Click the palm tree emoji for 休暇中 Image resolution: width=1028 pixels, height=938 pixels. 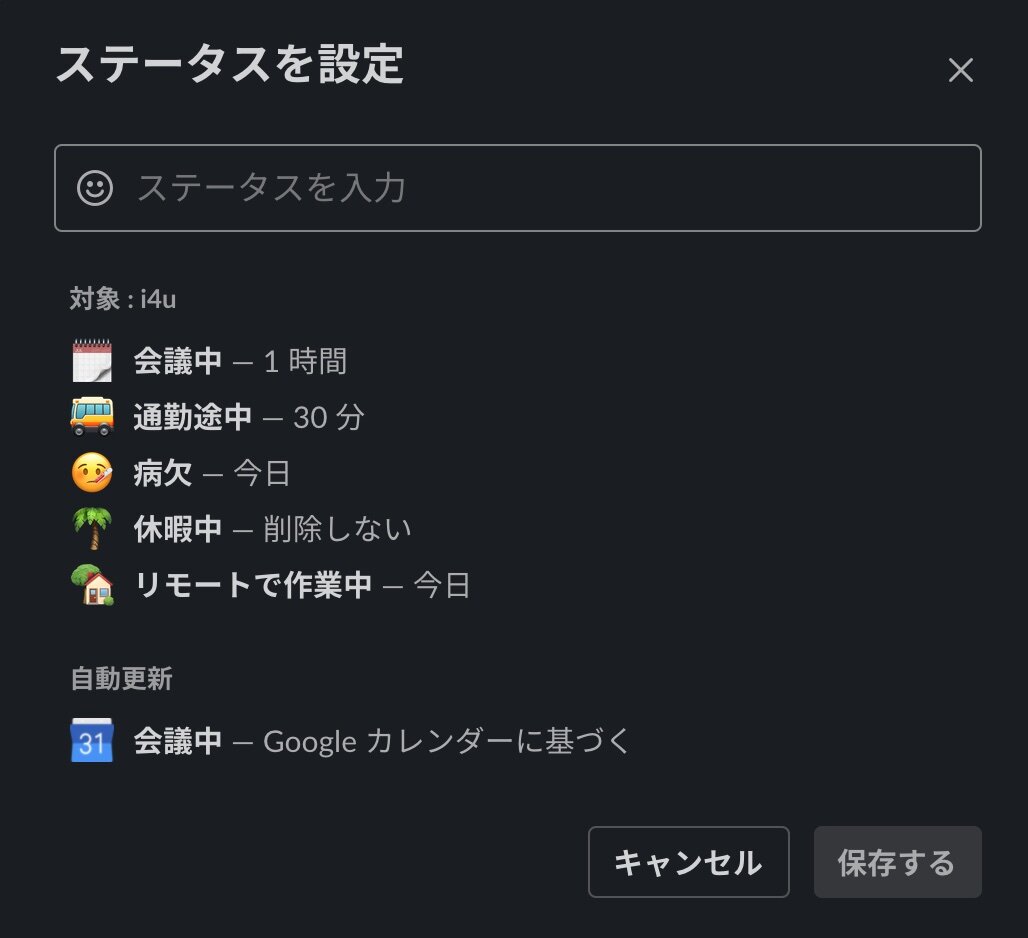[x=92, y=528]
